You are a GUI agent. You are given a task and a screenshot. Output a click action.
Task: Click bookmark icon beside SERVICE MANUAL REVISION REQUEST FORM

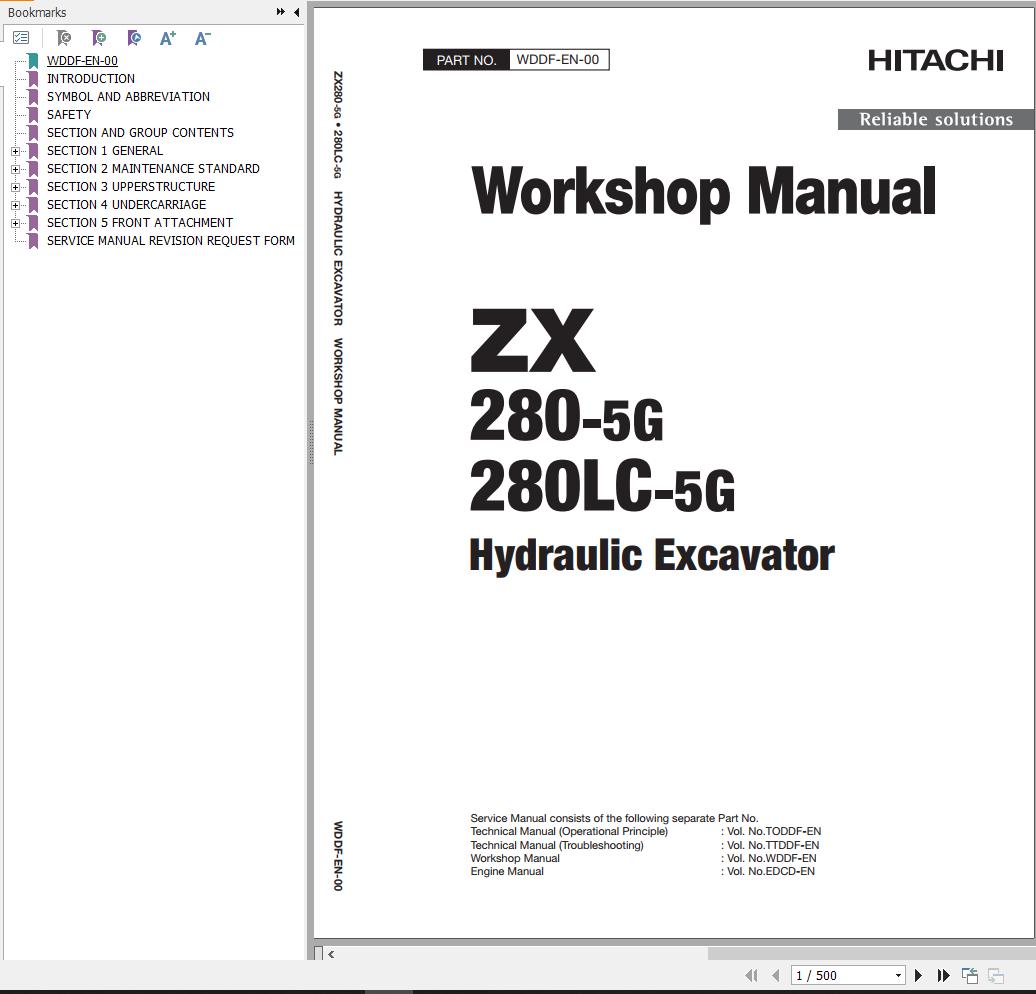[x=33, y=241]
